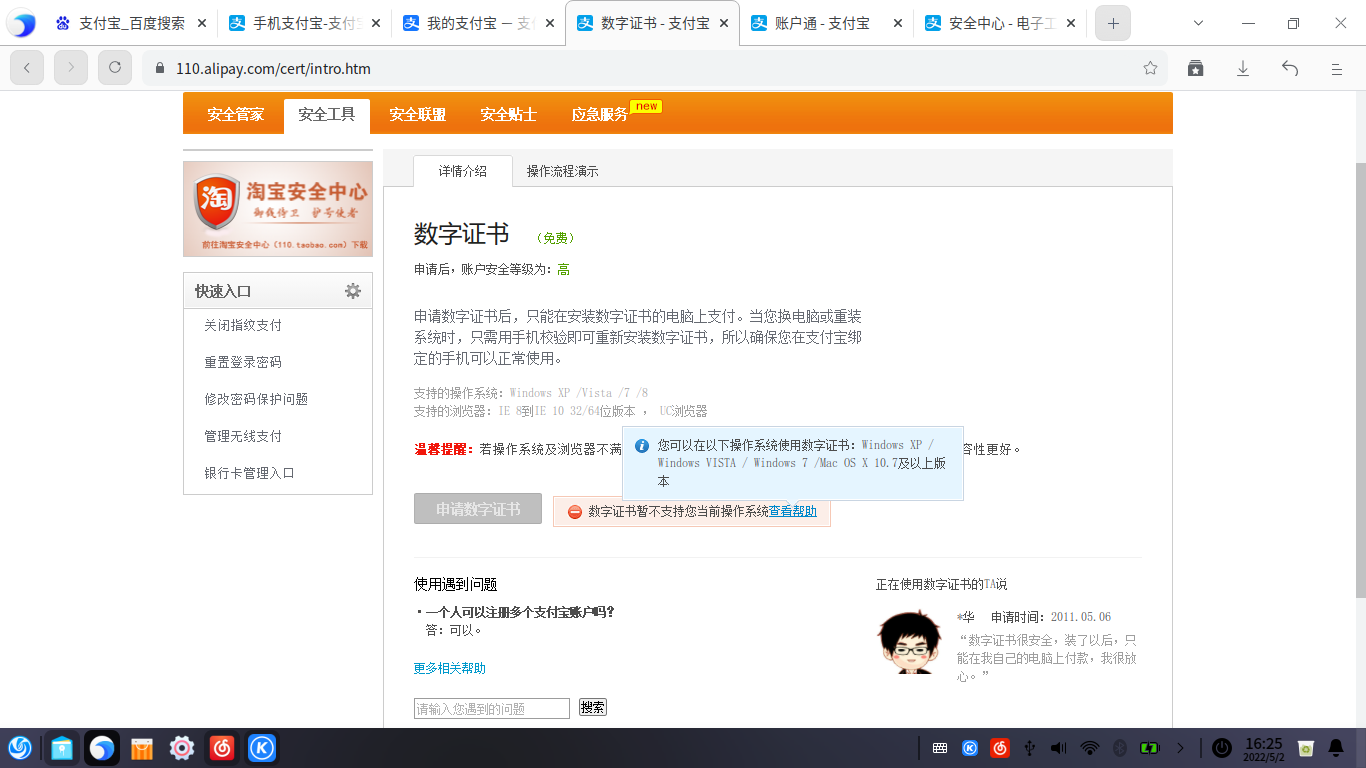
Task: Open the 查看帮助 link
Action: pos(793,511)
